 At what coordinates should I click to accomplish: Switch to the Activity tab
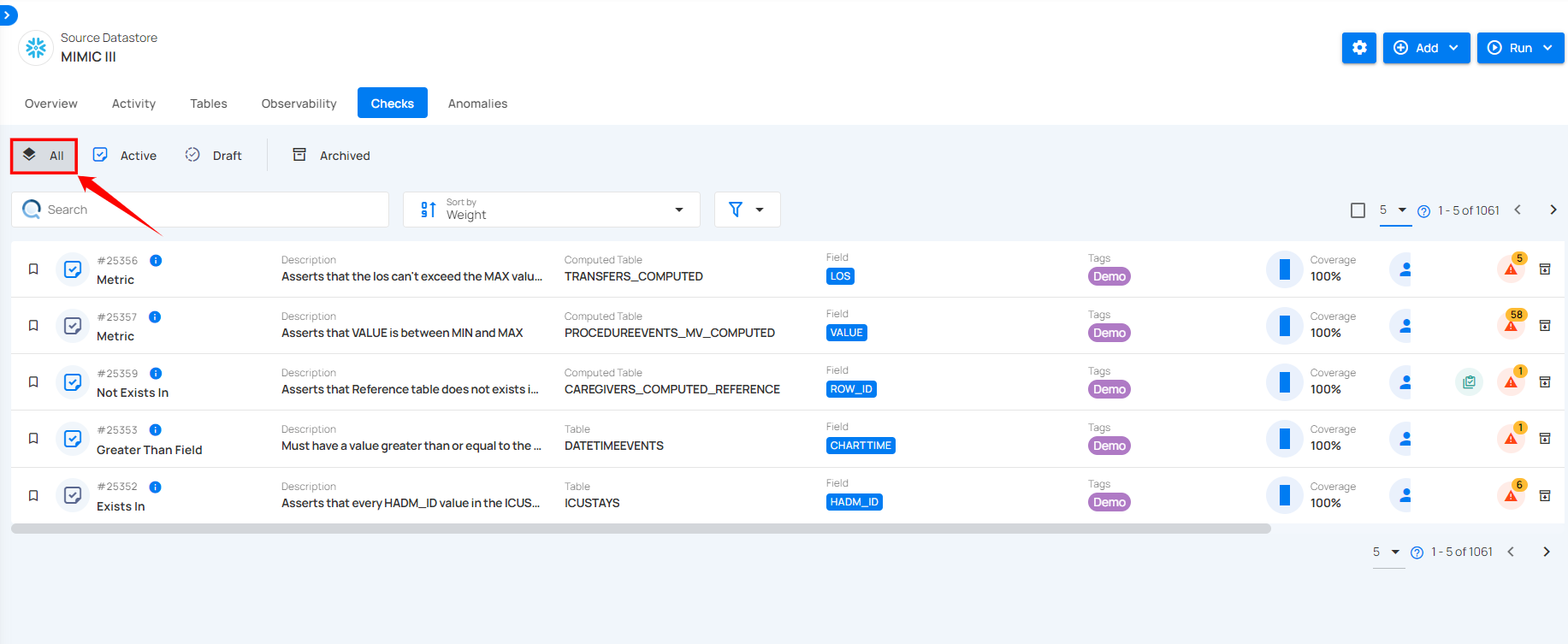tap(133, 103)
